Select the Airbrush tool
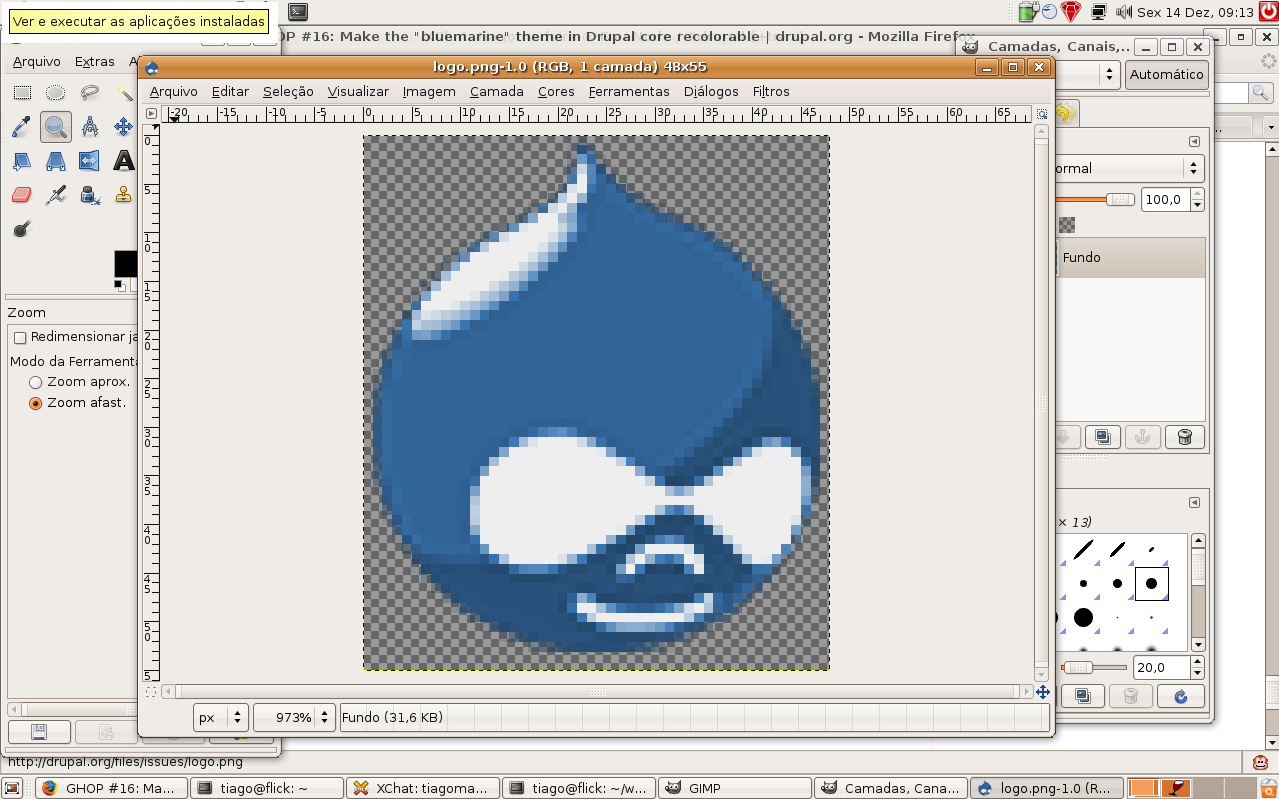This screenshot has height=799, width=1279. click(56, 194)
